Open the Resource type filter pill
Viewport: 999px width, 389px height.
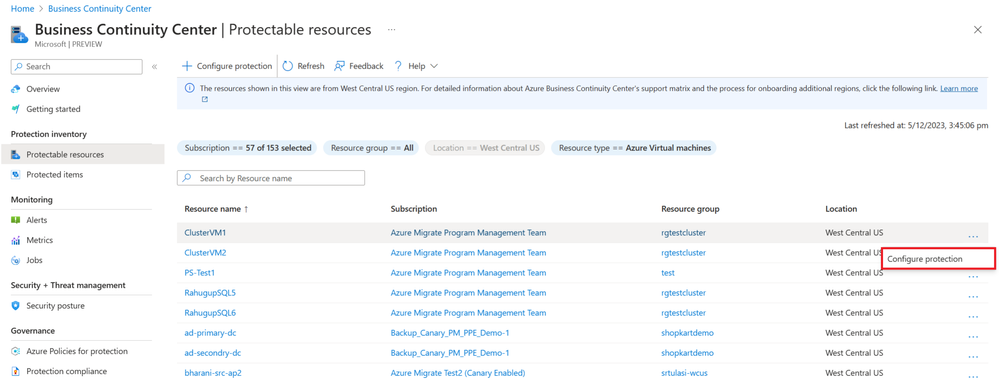(x=634, y=148)
